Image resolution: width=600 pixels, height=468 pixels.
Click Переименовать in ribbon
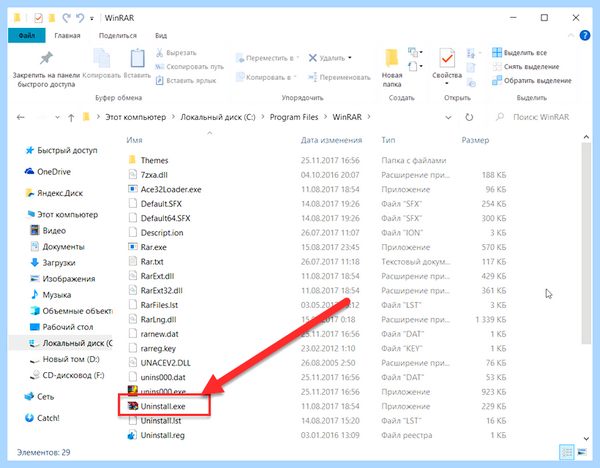click(x=339, y=77)
